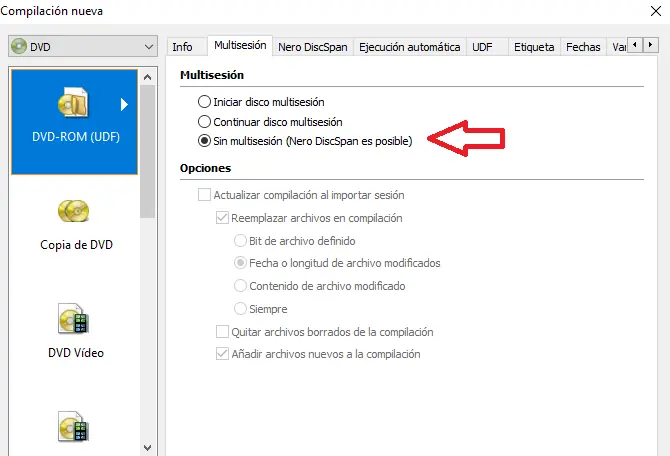Close the Compilación nueva dialog
The image size is (670, 456).
pos(656,11)
